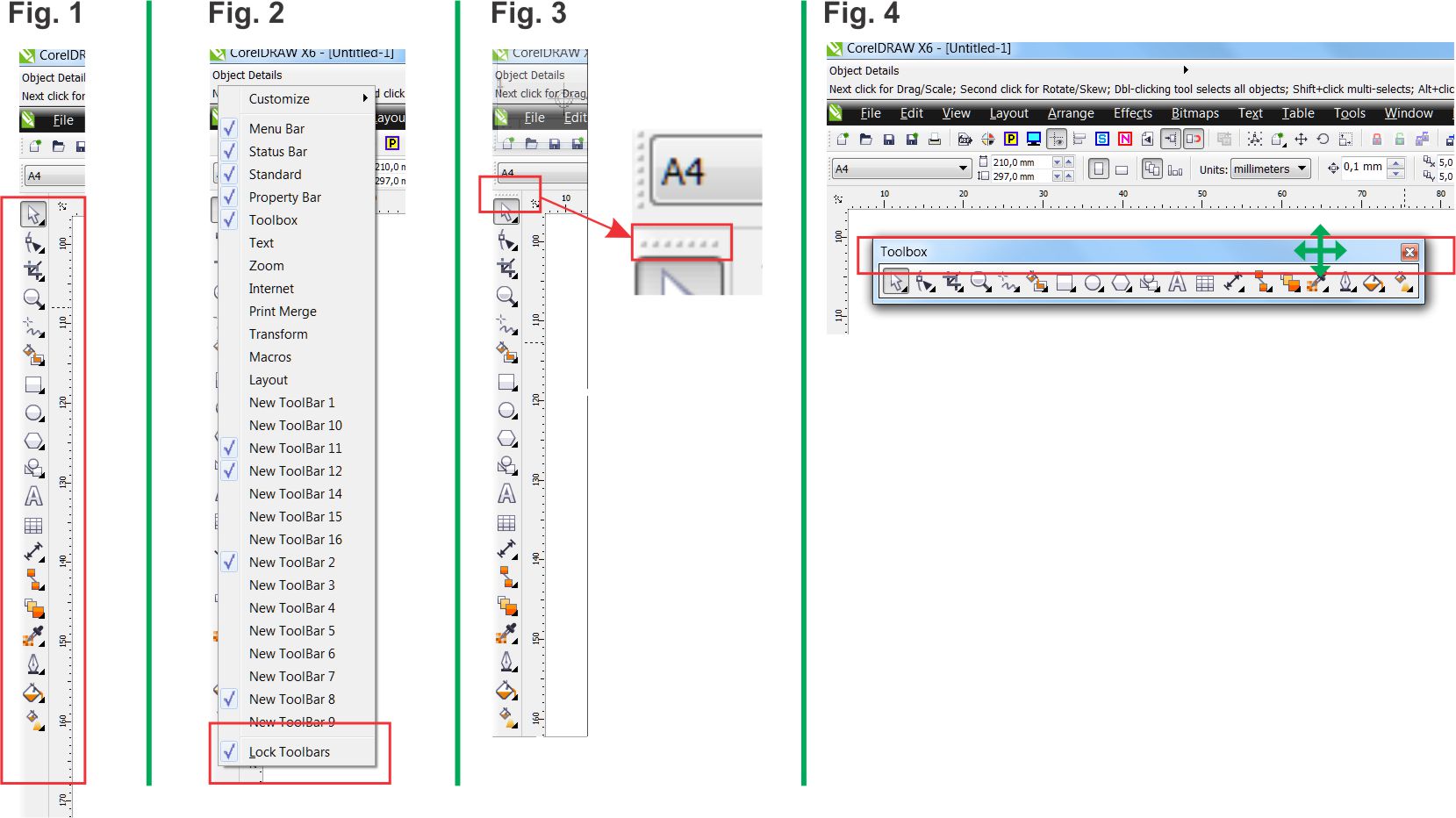Click the page height 297,0 mm field
This screenshot has height=818, width=1456.
(1020, 176)
